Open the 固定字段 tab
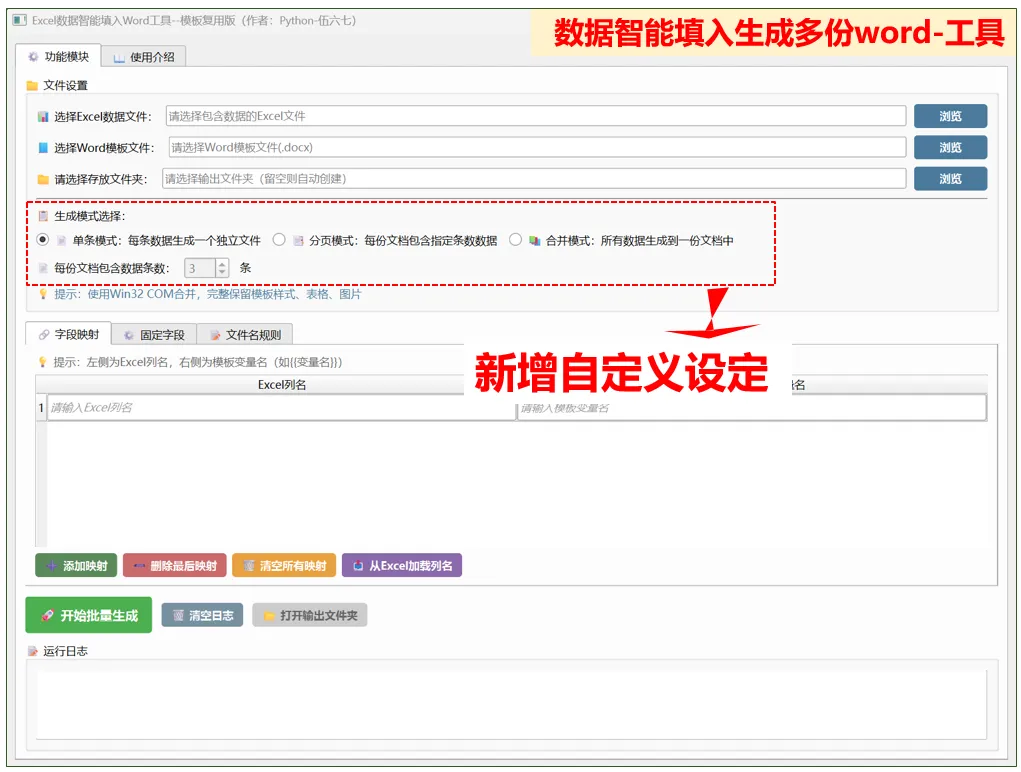The image size is (1021, 772). tap(154, 335)
